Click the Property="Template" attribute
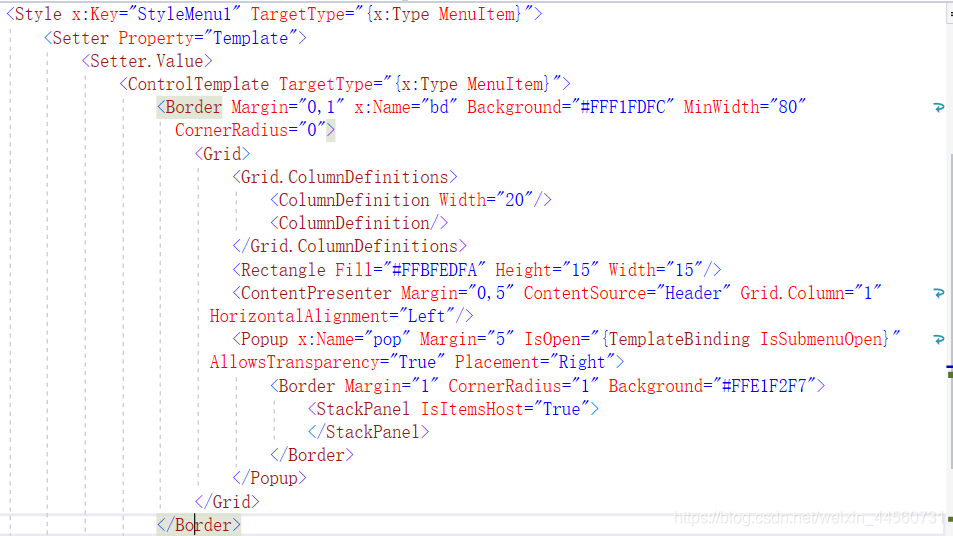The height and width of the screenshot is (536, 953). click(x=207, y=38)
